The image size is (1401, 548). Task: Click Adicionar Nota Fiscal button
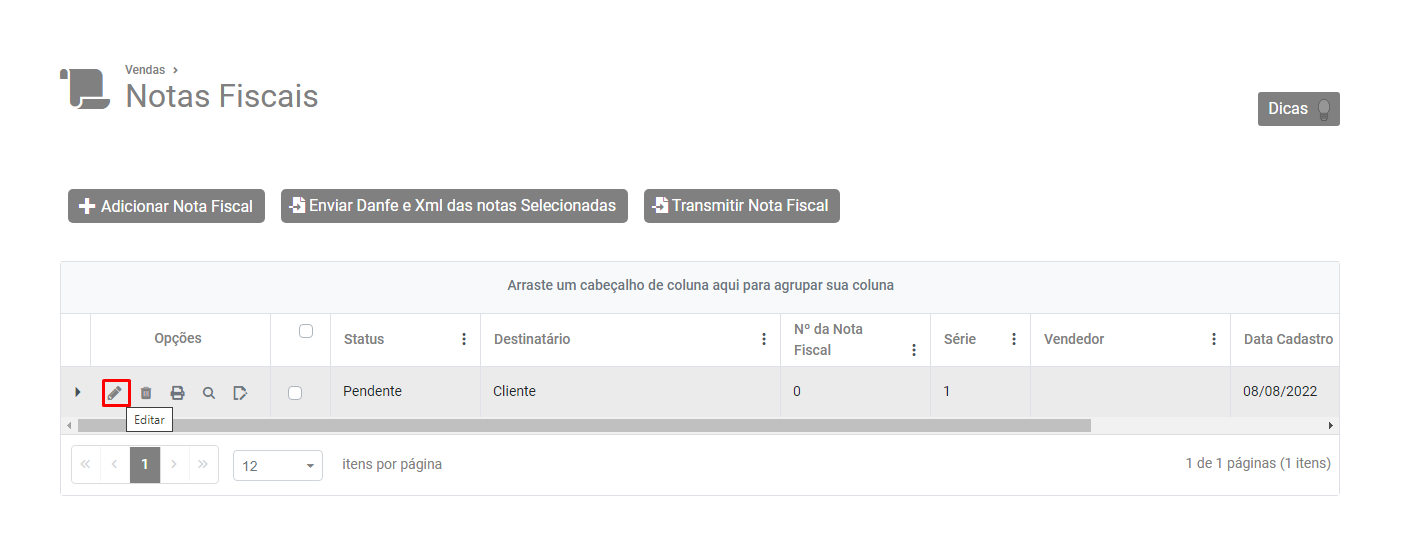pyautogui.click(x=166, y=206)
